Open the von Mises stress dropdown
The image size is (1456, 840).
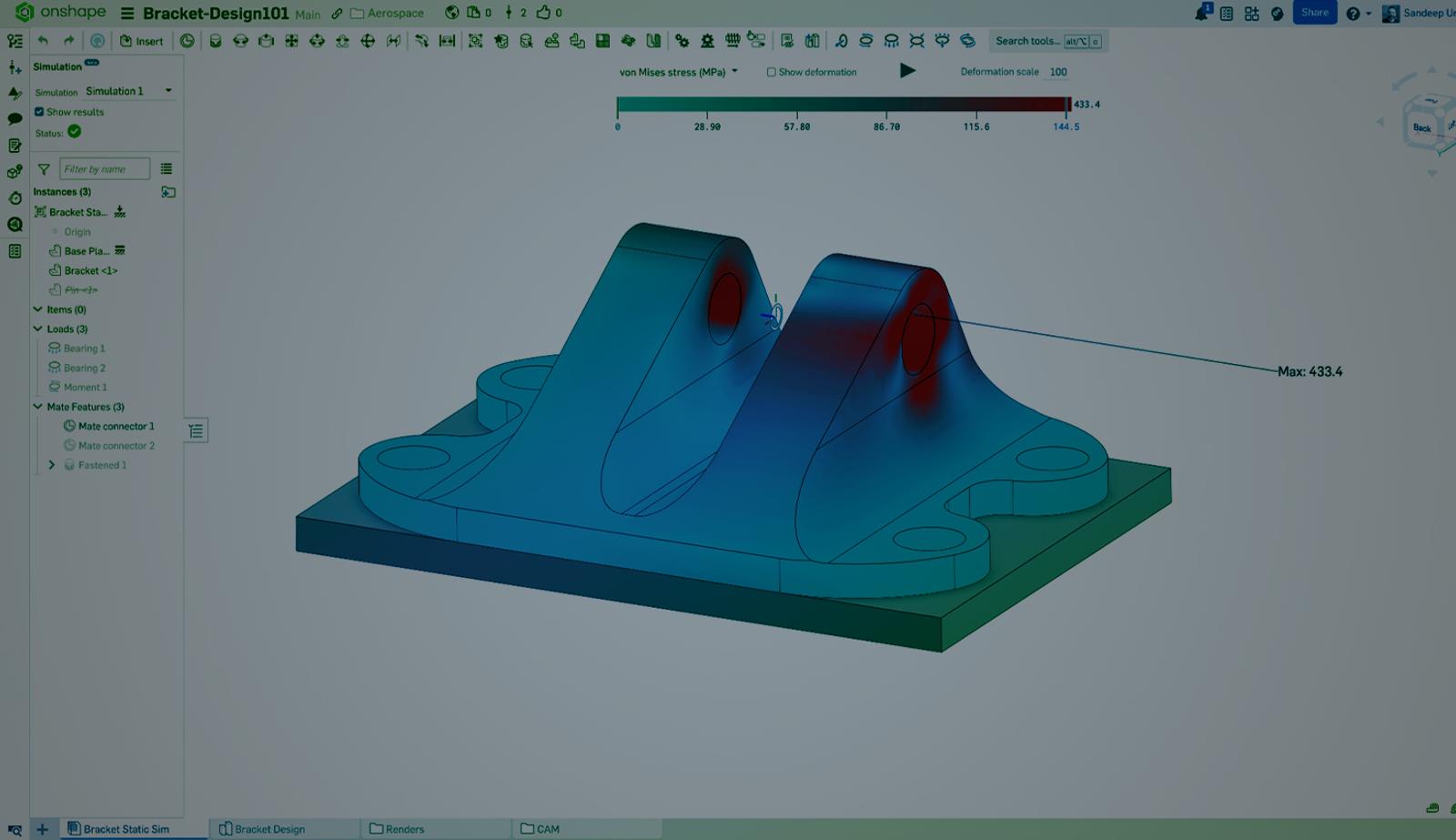(733, 71)
